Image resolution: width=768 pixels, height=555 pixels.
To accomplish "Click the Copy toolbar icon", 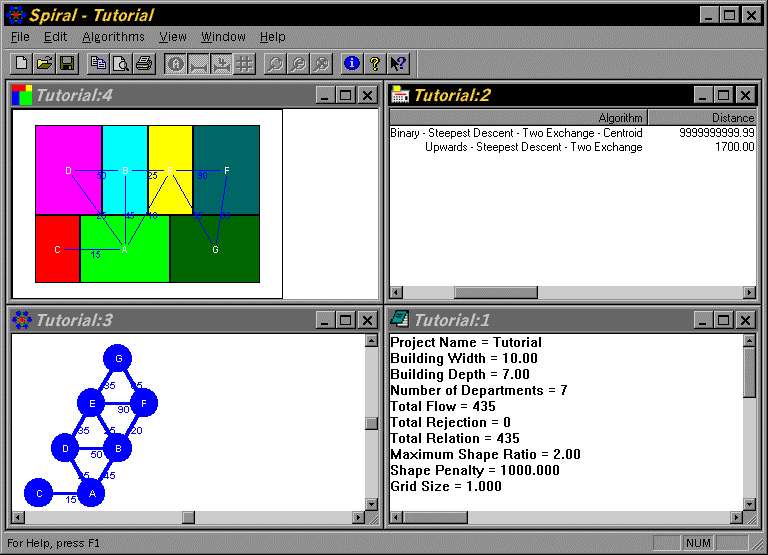I will pos(98,63).
